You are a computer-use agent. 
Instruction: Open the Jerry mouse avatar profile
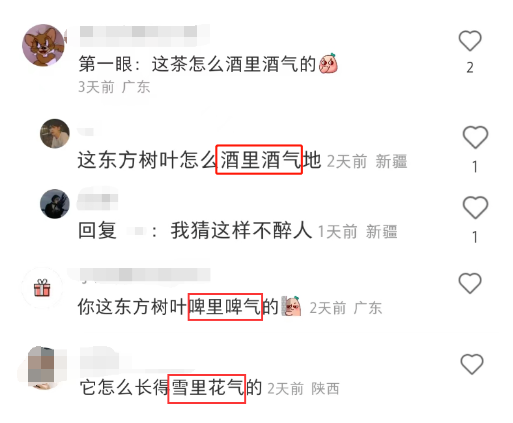pyautogui.click(x=43, y=45)
